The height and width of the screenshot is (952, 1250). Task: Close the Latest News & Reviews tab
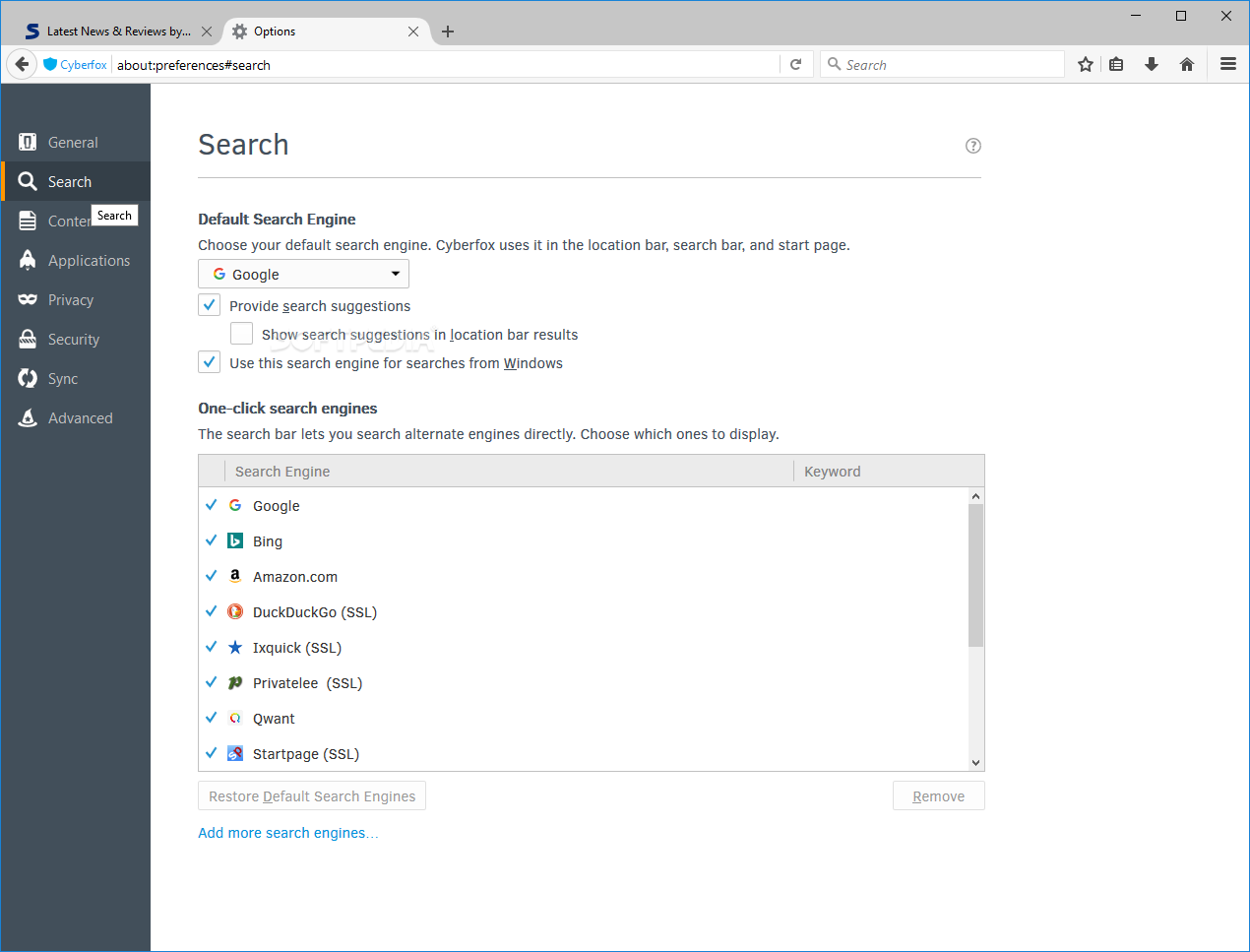207,32
